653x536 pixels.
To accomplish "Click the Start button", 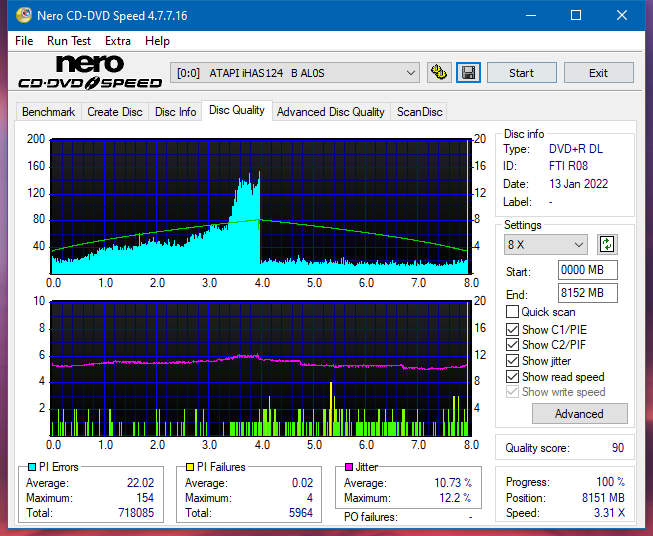I will 521,73.
